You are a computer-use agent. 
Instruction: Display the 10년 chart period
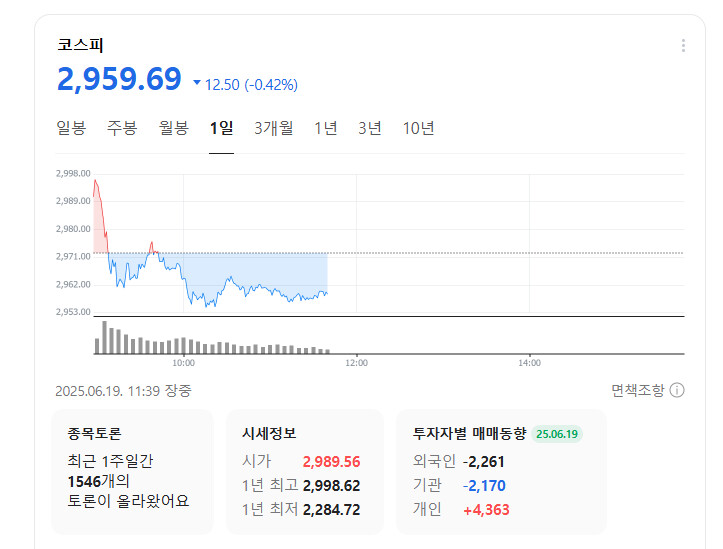pos(418,128)
